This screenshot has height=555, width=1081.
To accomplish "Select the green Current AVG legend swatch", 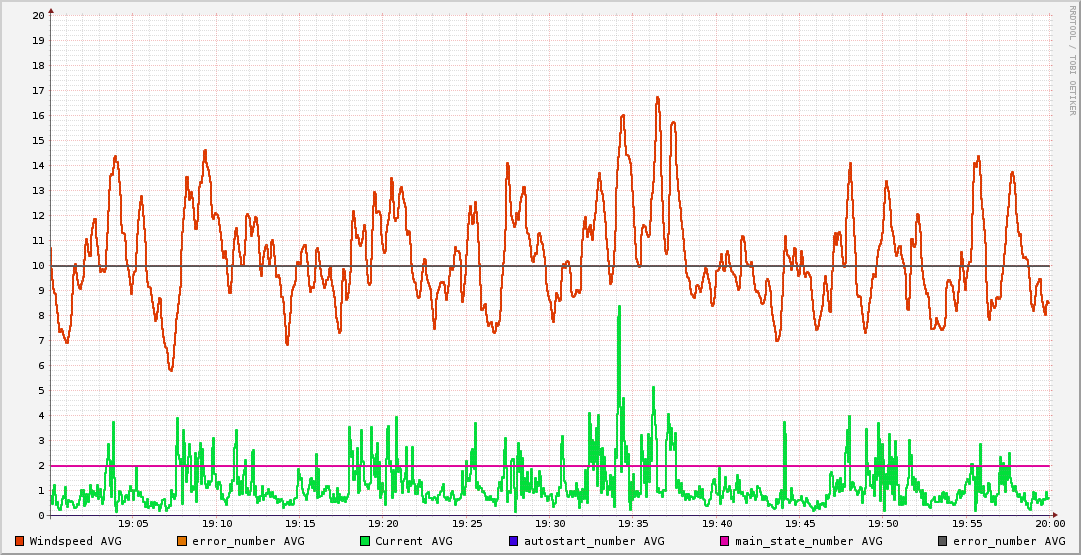I will pyautogui.click(x=364, y=541).
